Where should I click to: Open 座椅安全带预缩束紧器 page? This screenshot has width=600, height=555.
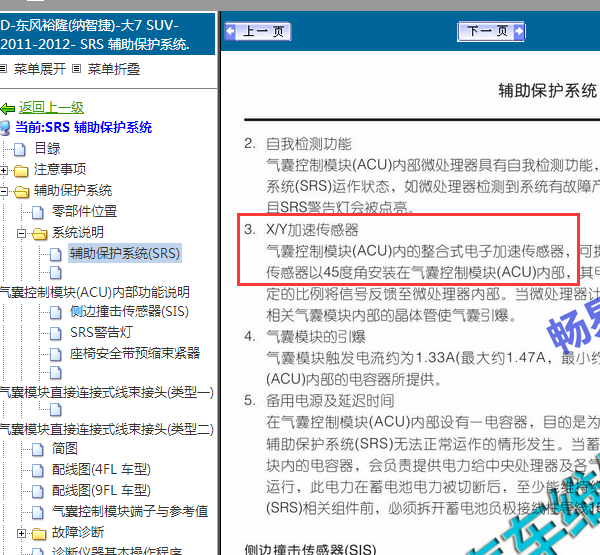tap(135, 353)
